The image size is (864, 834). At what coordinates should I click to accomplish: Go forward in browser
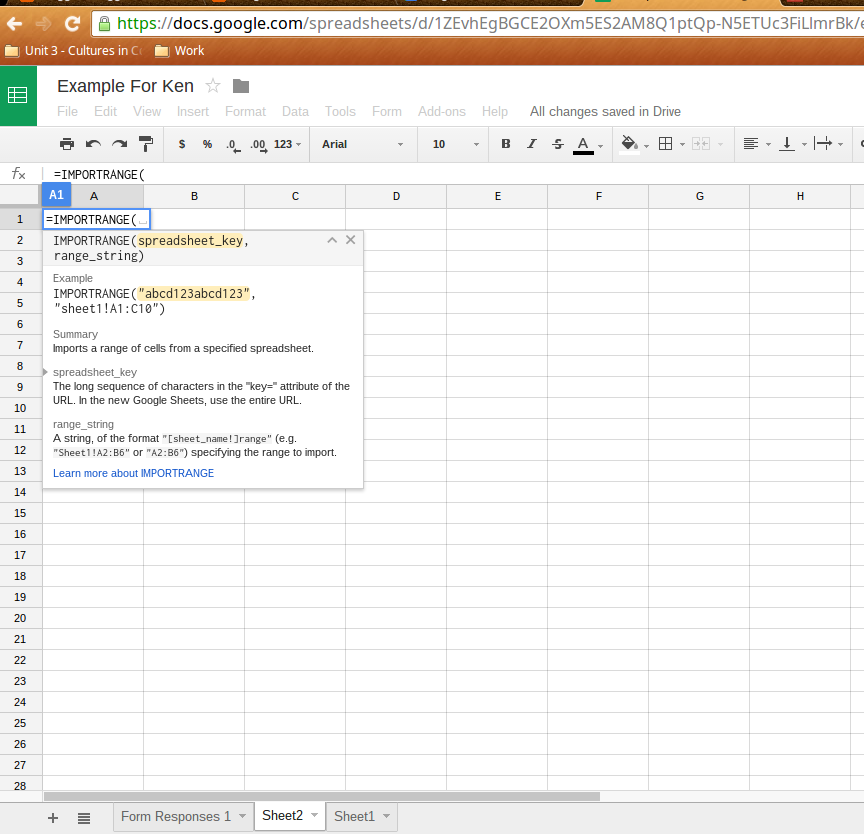43,24
